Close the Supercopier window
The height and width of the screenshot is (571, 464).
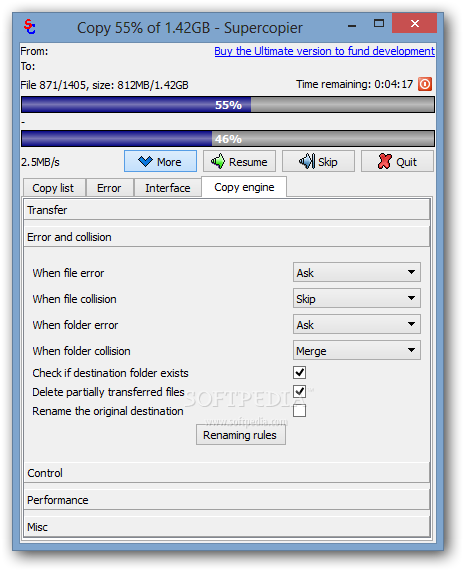(414, 23)
